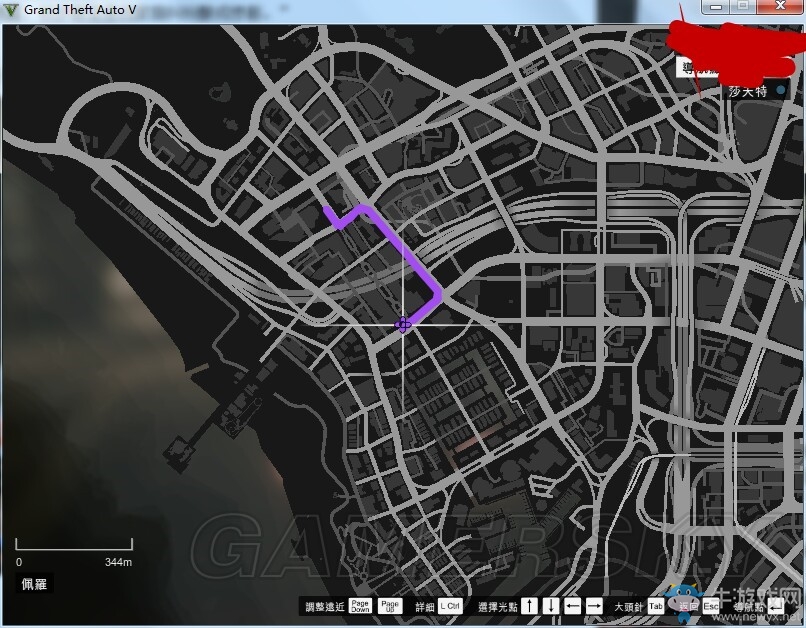Image resolution: width=806 pixels, height=628 pixels.
Task: Click the 調整遠近 zoom label
Action: click(324, 607)
